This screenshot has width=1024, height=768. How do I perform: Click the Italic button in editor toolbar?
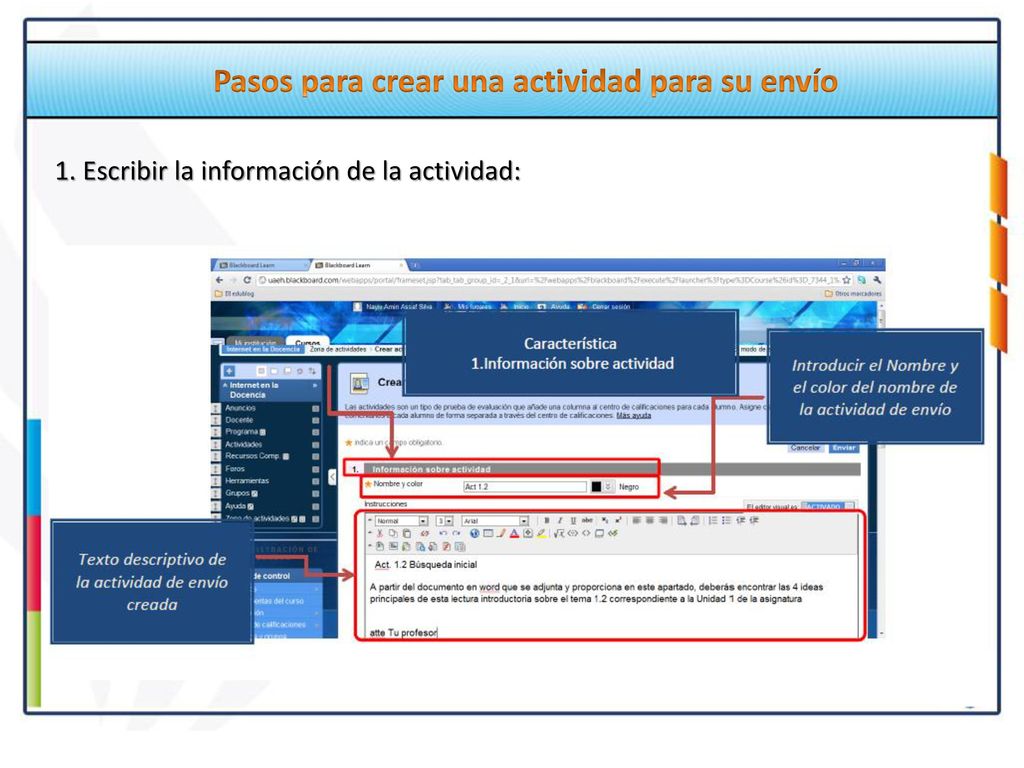[560, 520]
